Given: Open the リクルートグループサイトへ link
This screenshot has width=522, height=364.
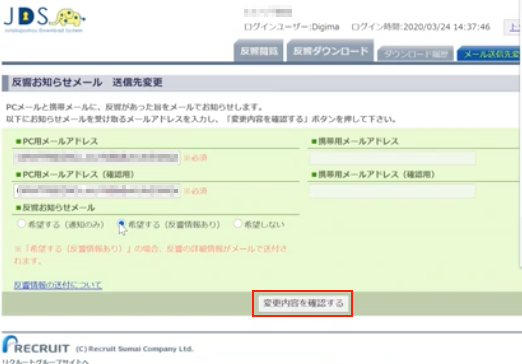Looking at the screenshot, I should (x=46, y=361).
